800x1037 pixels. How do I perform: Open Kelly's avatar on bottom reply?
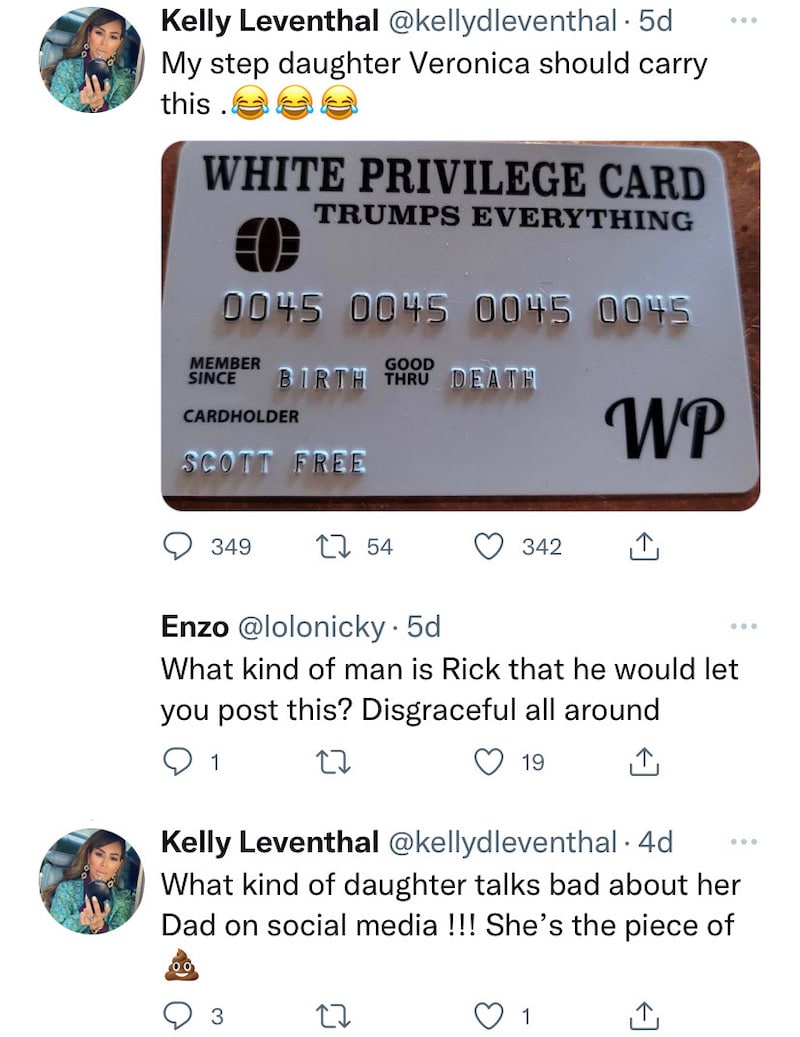click(x=91, y=881)
